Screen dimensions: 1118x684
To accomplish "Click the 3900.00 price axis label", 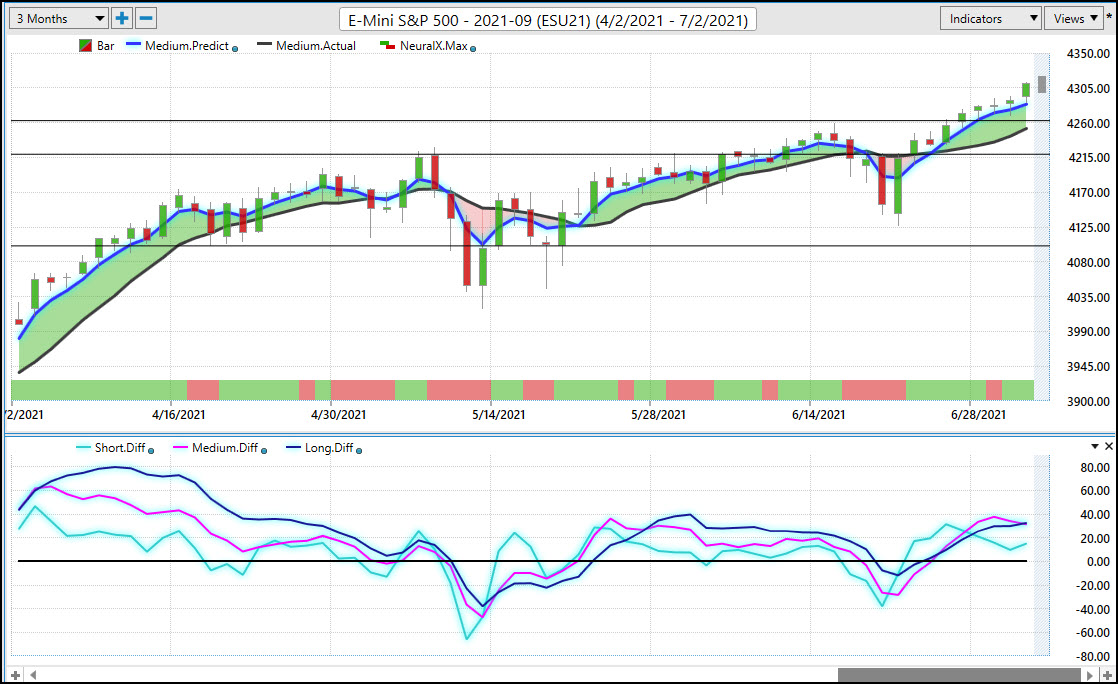I will pyautogui.click(x=1088, y=402).
